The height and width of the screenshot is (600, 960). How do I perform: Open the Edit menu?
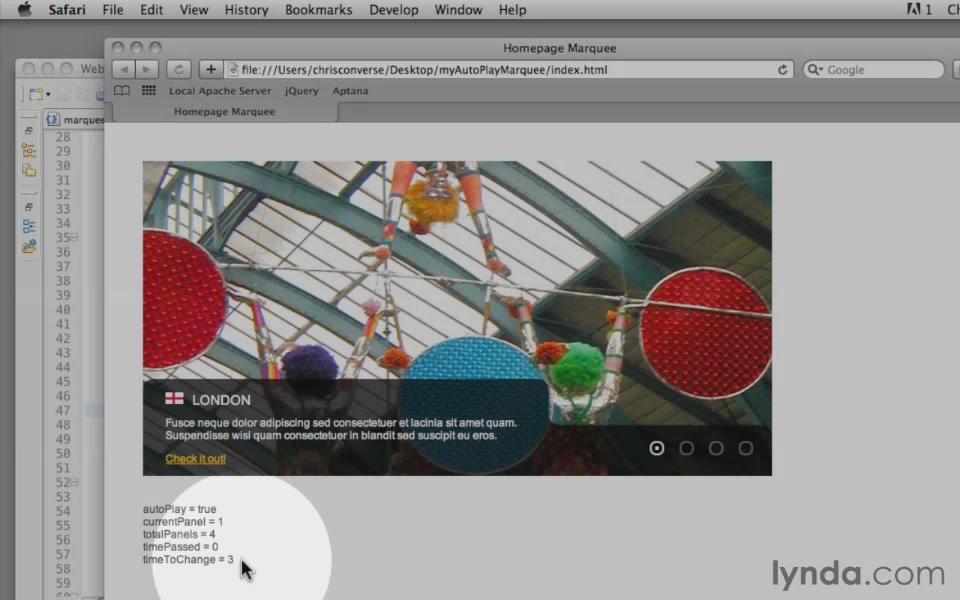click(151, 10)
